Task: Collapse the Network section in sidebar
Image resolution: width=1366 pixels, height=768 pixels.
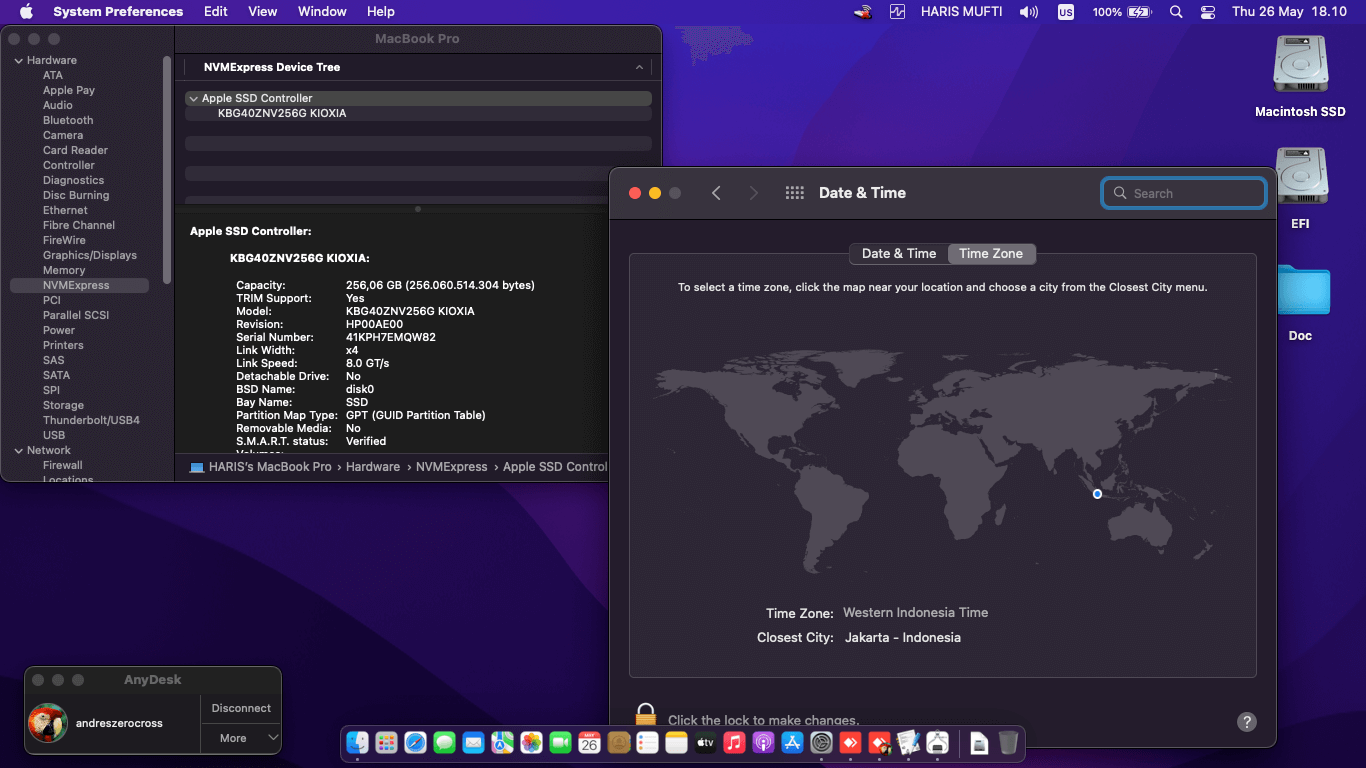Action: pyautogui.click(x=18, y=451)
